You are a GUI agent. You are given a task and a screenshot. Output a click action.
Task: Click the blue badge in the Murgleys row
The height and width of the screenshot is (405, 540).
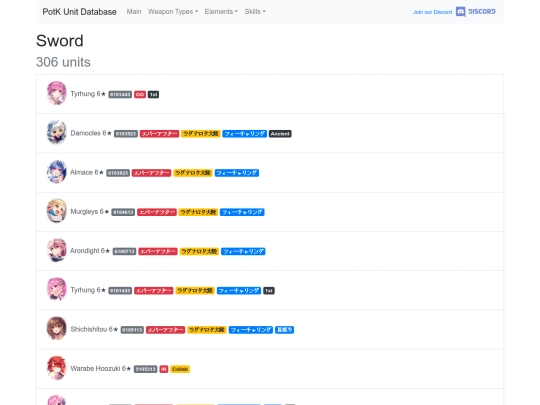click(x=242, y=212)
